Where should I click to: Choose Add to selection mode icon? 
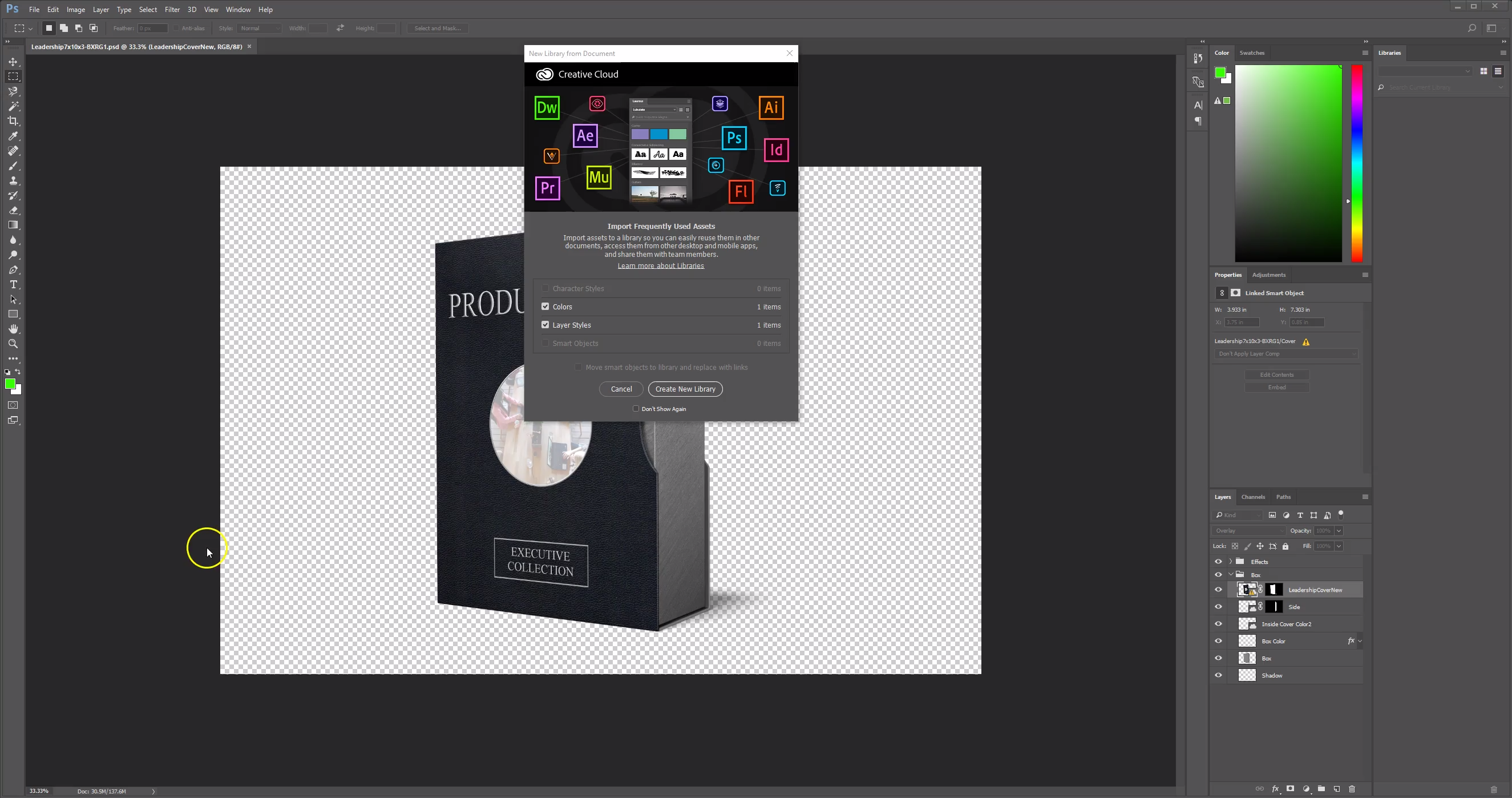pos(64,28)
